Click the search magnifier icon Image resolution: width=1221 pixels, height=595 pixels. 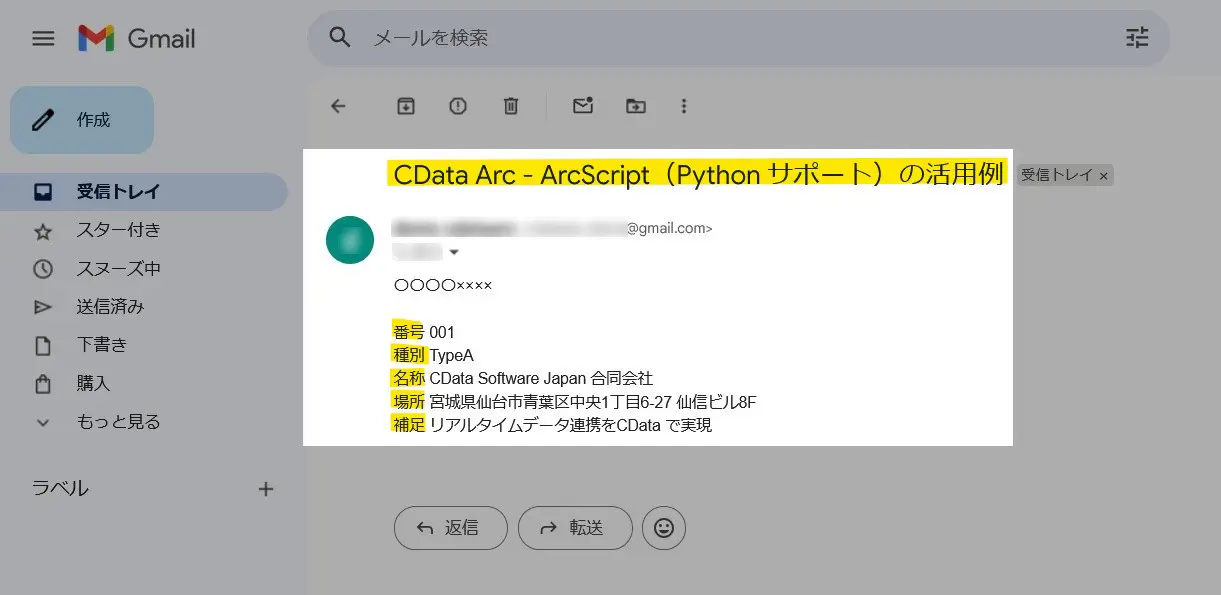pyautogui.click(x=340, y=38)
